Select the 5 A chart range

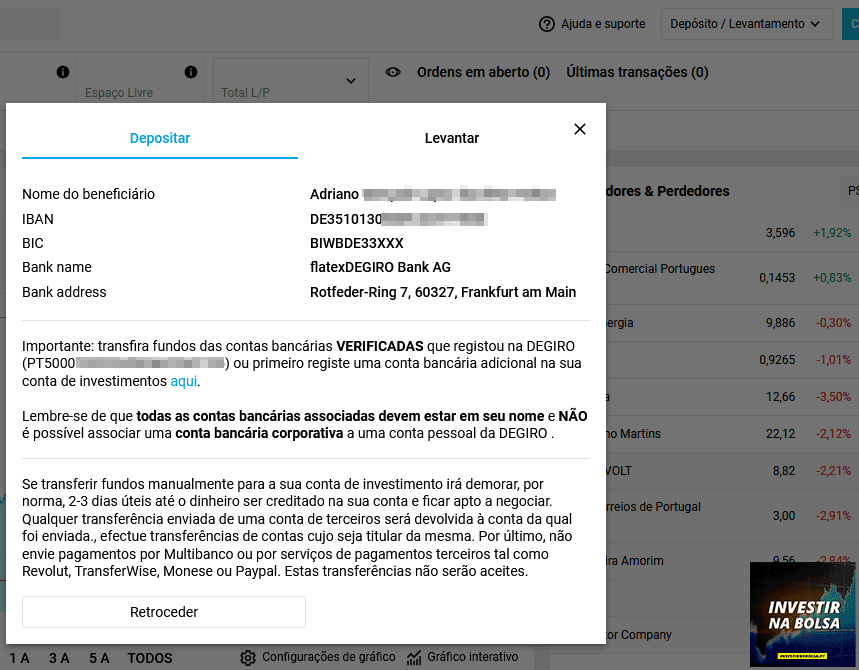tap(99, 658)
